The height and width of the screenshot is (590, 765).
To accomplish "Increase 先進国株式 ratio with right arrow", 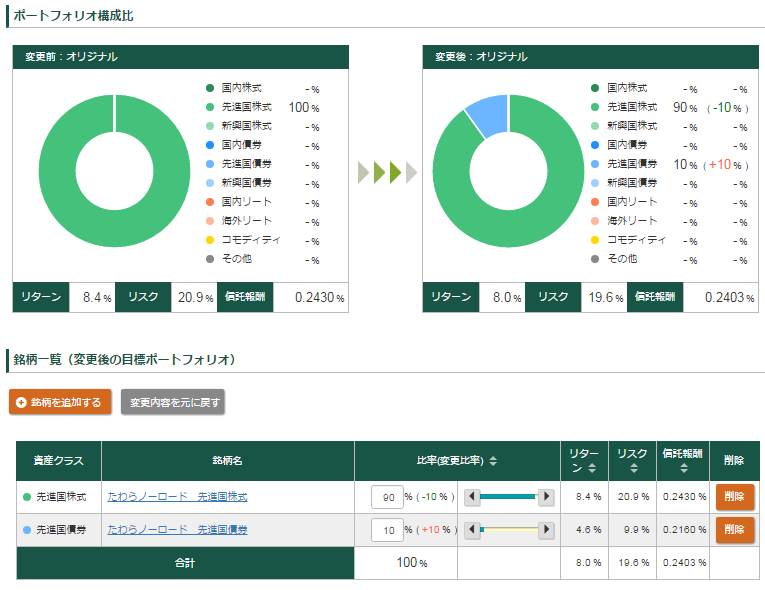I will (x=546, y=497).
